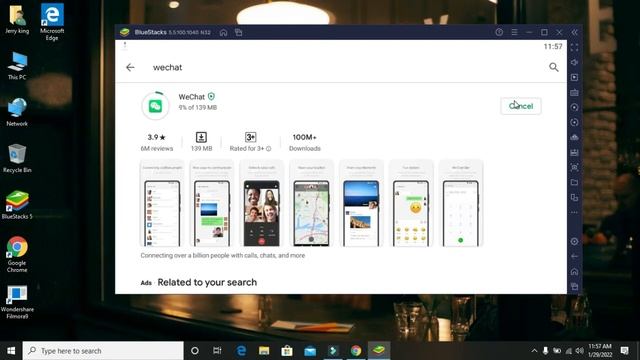Click the Windows taskbar search box
The image size is (640, 360).
103,351
